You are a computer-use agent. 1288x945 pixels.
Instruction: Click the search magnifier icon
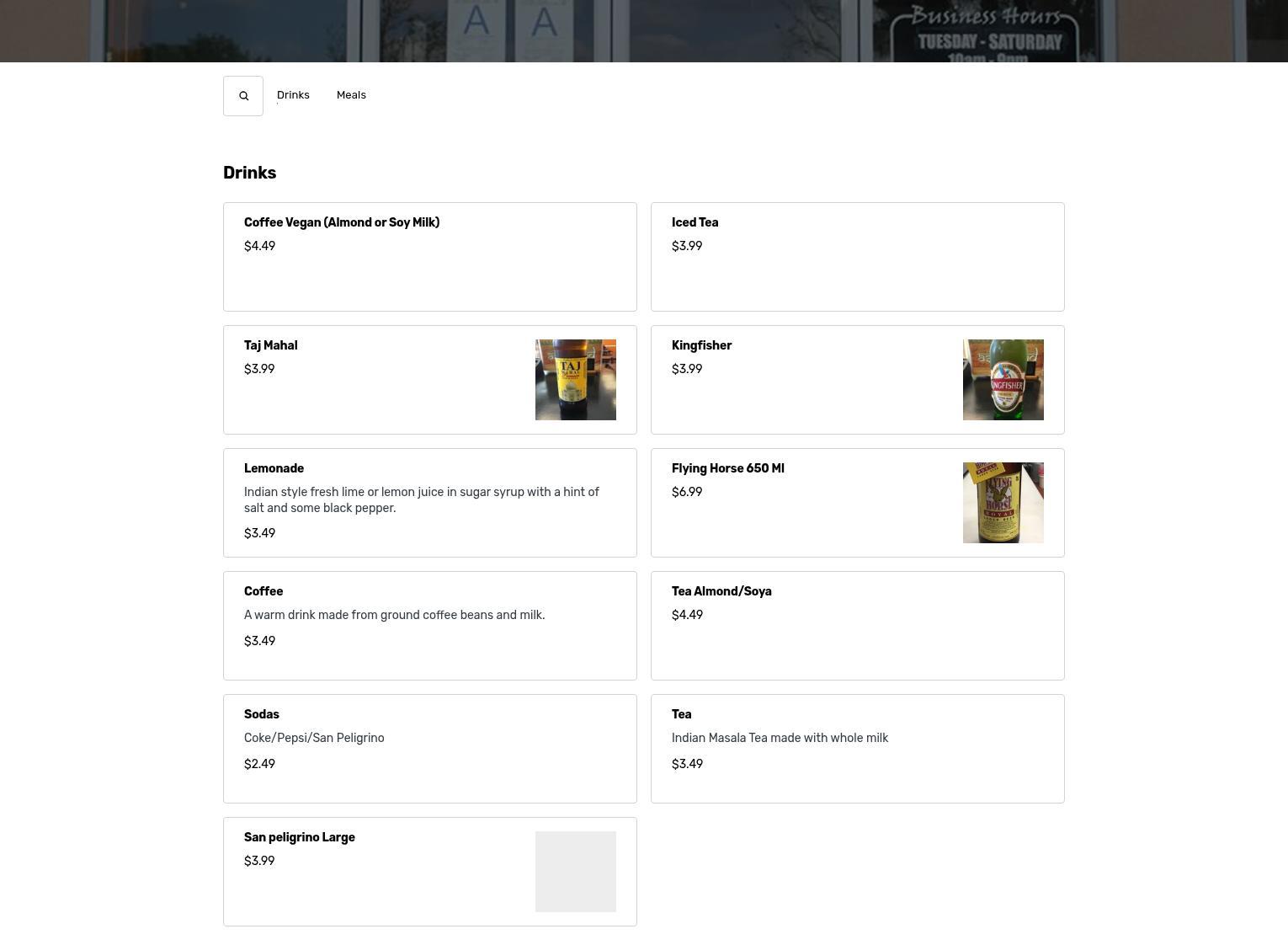point(243,96)
